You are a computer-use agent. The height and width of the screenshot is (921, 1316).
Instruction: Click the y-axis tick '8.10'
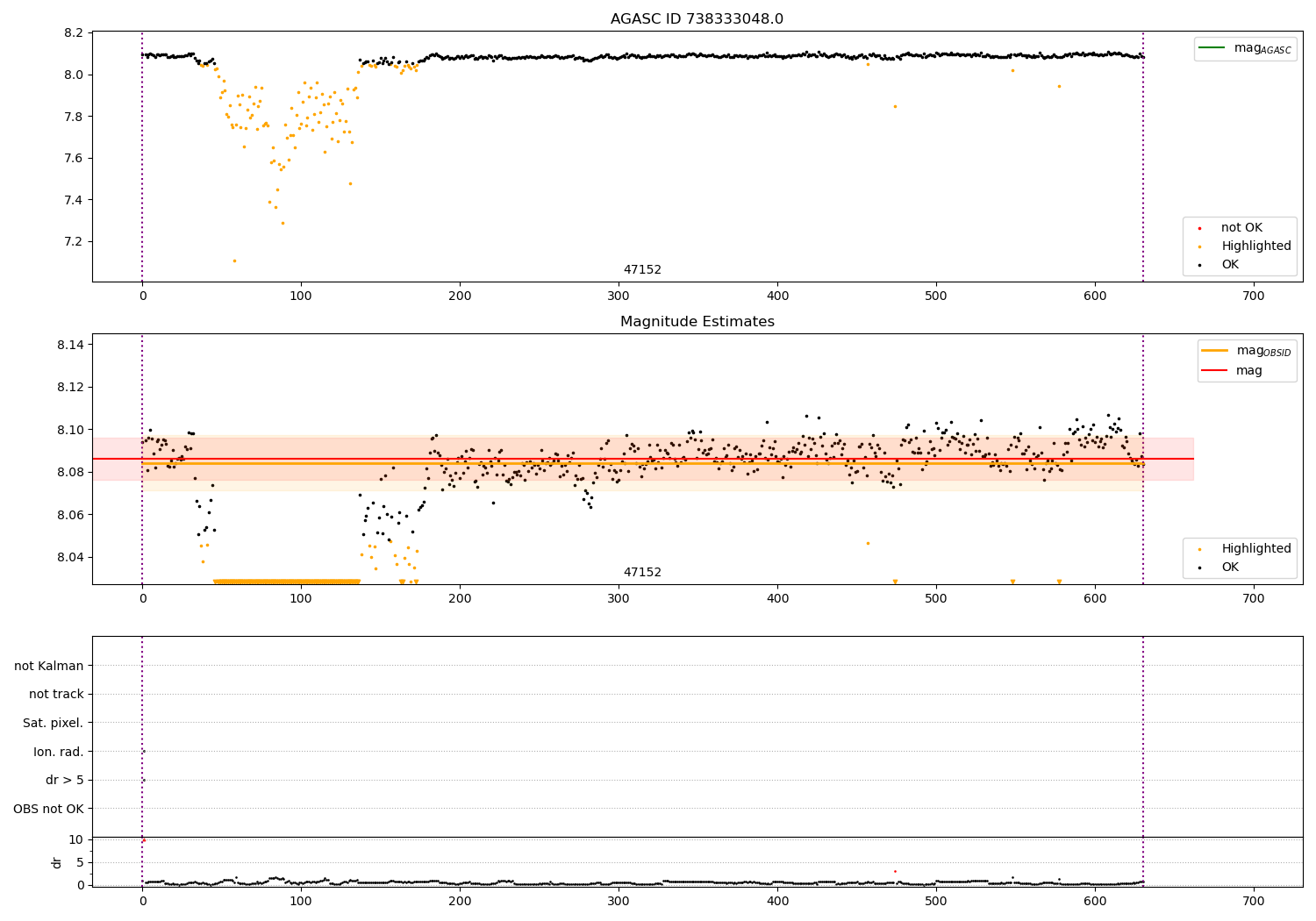70,430
